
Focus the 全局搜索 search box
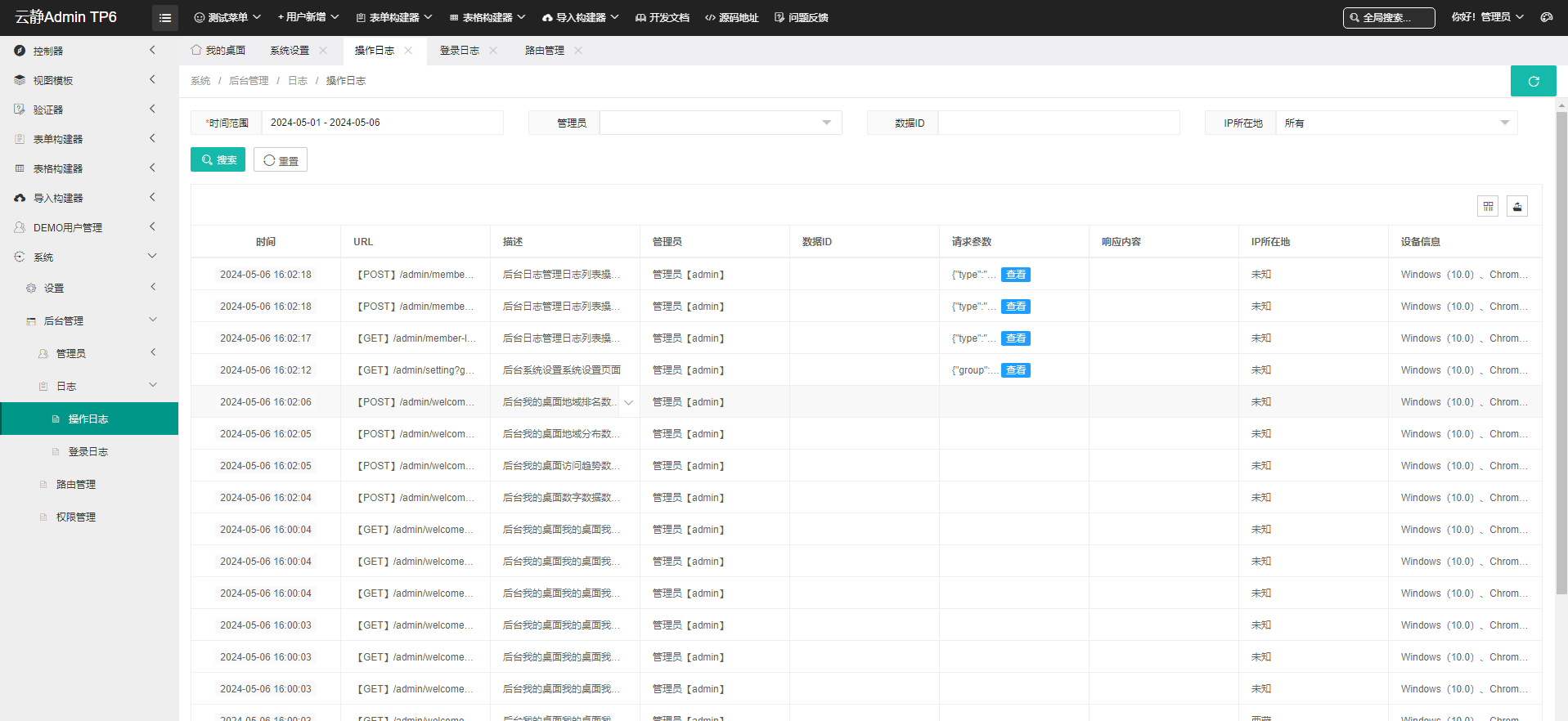(x=1389, y=17)
